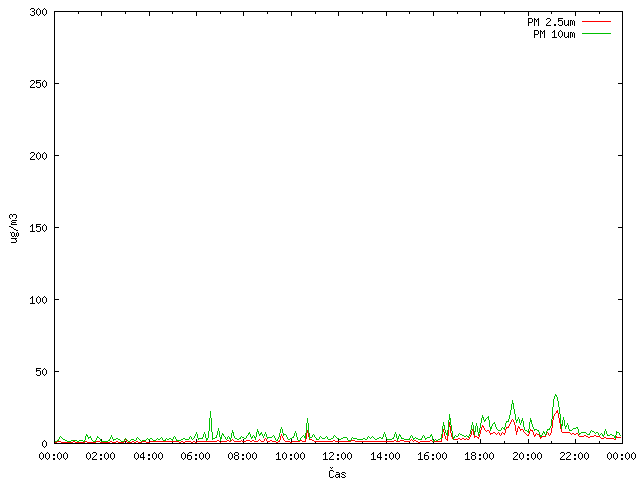
Task: Click the 14:00 time label
Action: point(385,456)
